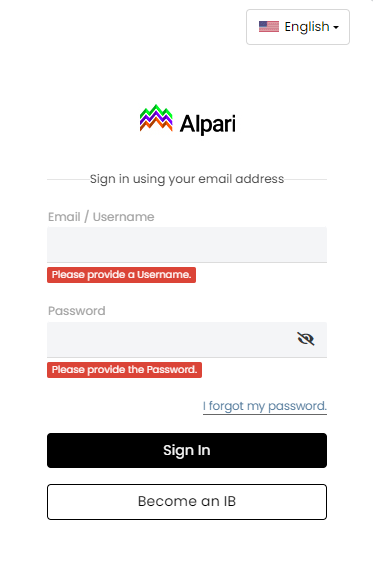Click the 'Sign in using your email address' heading
The width and height of the screenshot is (373, 582).
[x=187, y=179]
